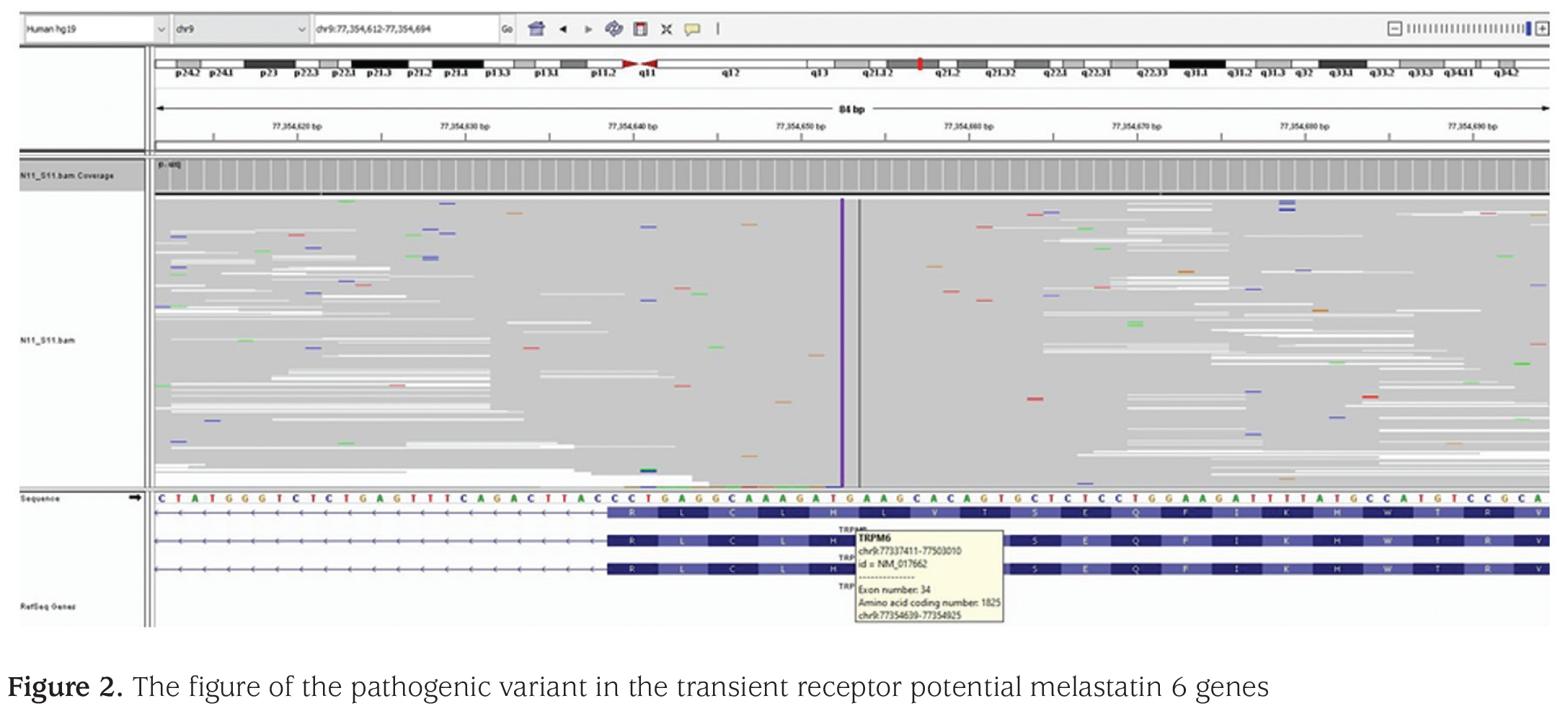Click the refresh/reload tracks icon
The image size is (1568, 719).
[x=614, y=29]
